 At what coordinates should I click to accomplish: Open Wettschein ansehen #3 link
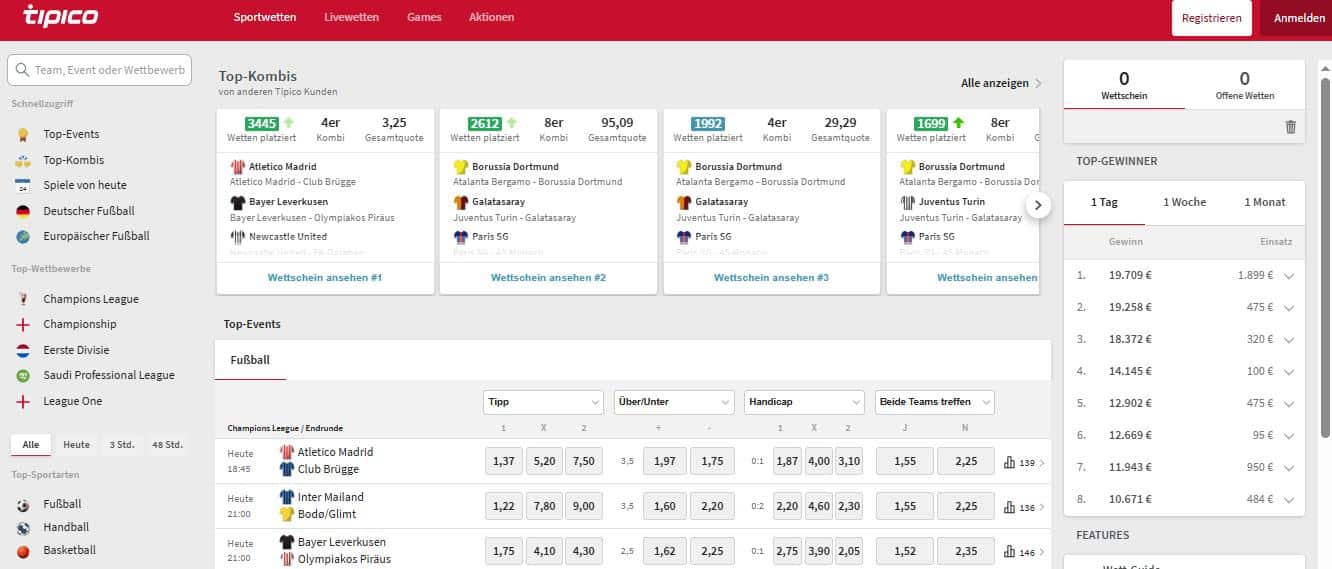point(771,278)
